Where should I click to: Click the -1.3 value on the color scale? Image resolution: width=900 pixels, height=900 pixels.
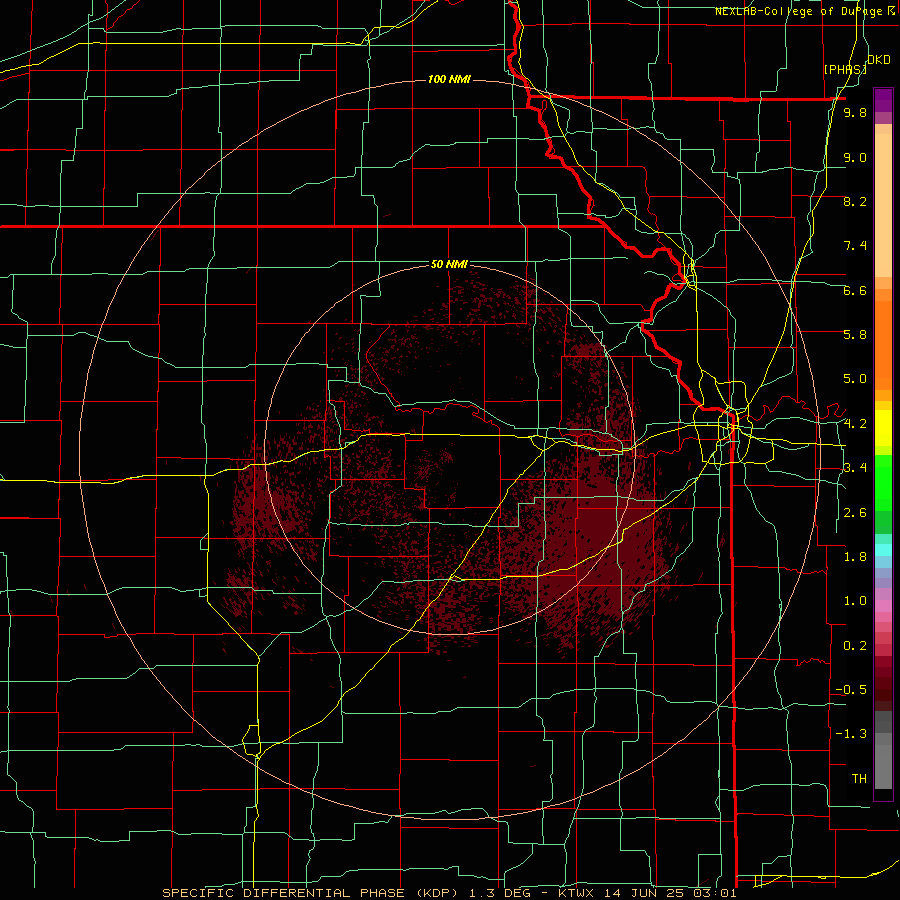pyautogui.click(x=851, y=734)
